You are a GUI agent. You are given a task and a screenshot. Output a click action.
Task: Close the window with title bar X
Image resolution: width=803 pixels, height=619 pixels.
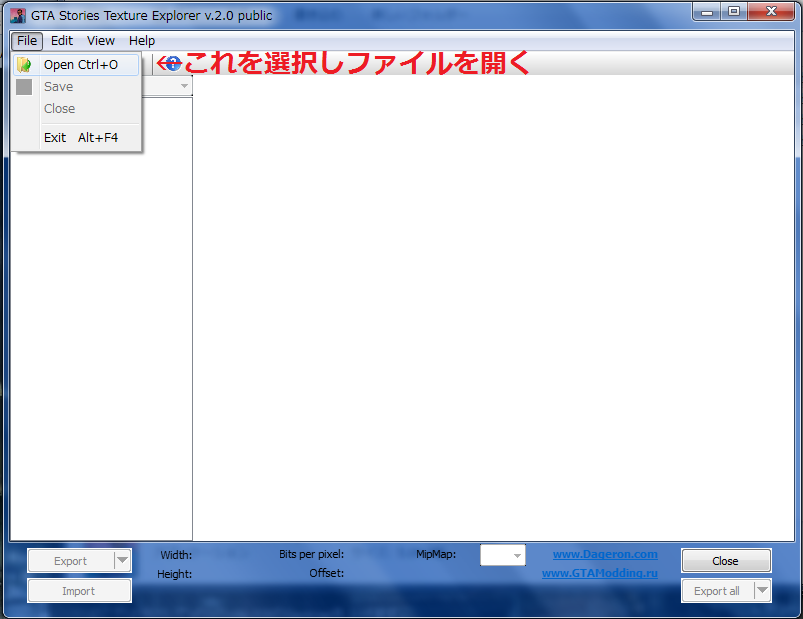coord(771,11)
